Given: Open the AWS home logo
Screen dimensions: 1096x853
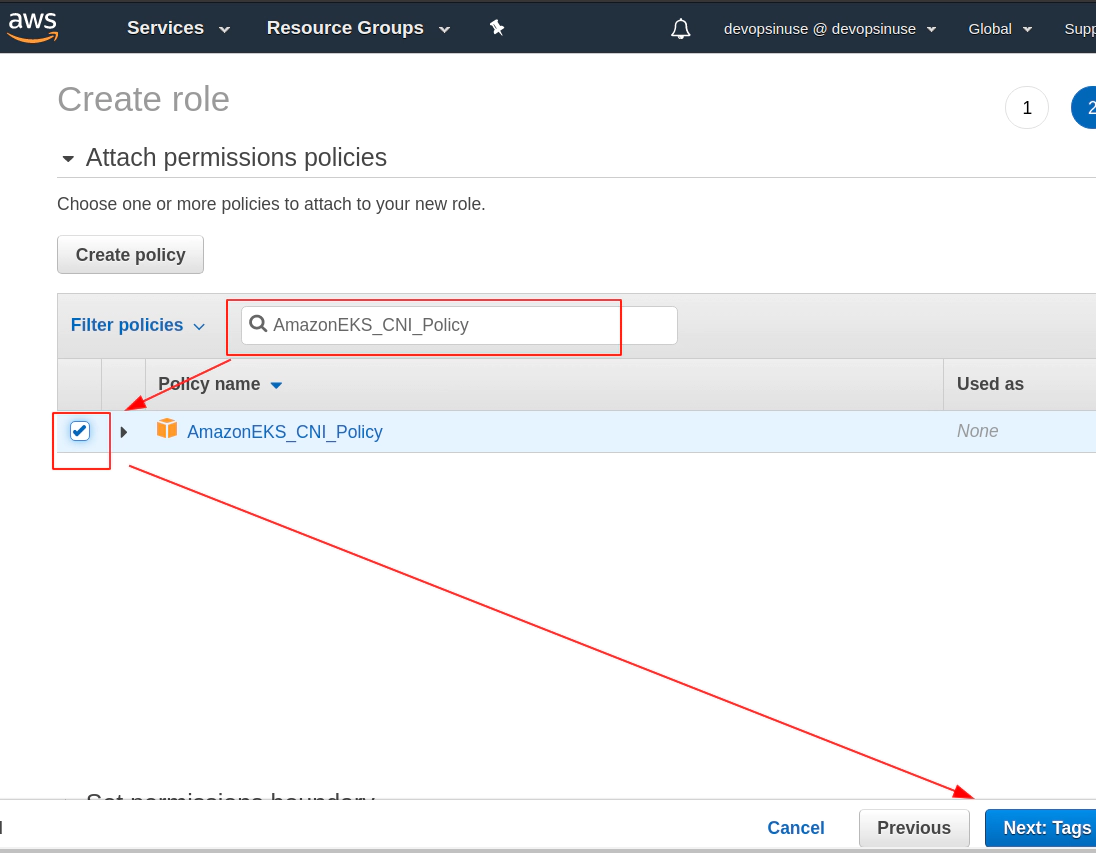Looking at the screenshot, I should tap(32, 27).
